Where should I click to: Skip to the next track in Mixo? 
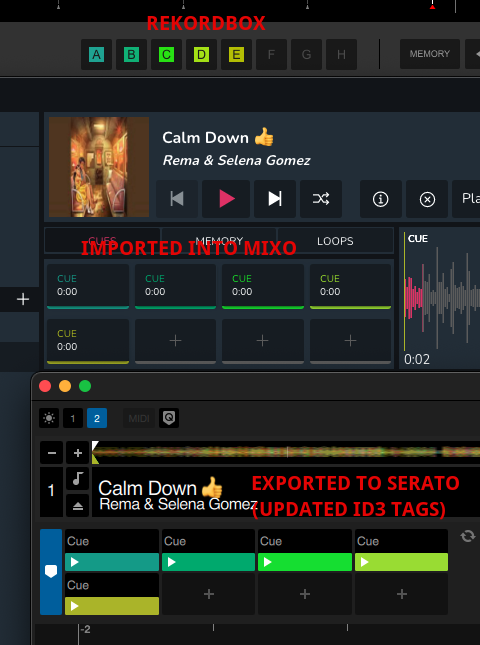click(275, 199)
